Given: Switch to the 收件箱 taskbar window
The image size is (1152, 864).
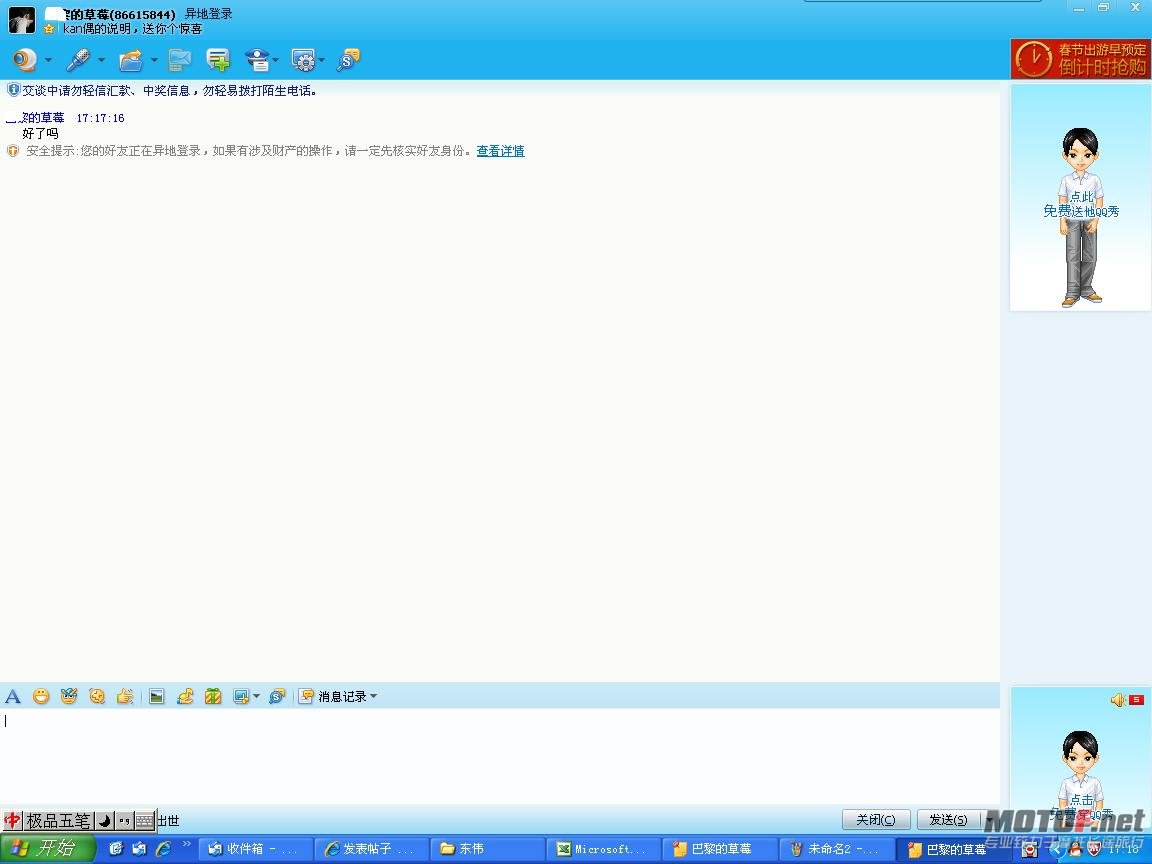Looking at the screenshot, I should (x=256, y=849).
